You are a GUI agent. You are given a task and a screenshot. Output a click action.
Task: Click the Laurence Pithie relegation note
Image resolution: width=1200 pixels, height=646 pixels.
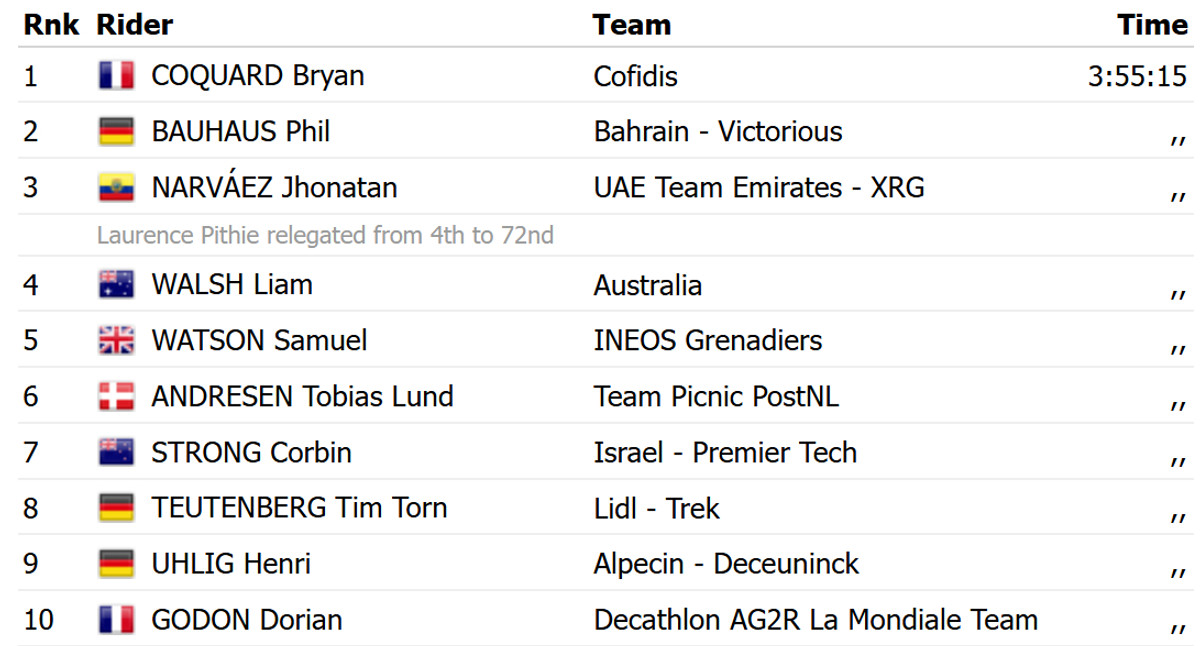(x=325, y=236)
